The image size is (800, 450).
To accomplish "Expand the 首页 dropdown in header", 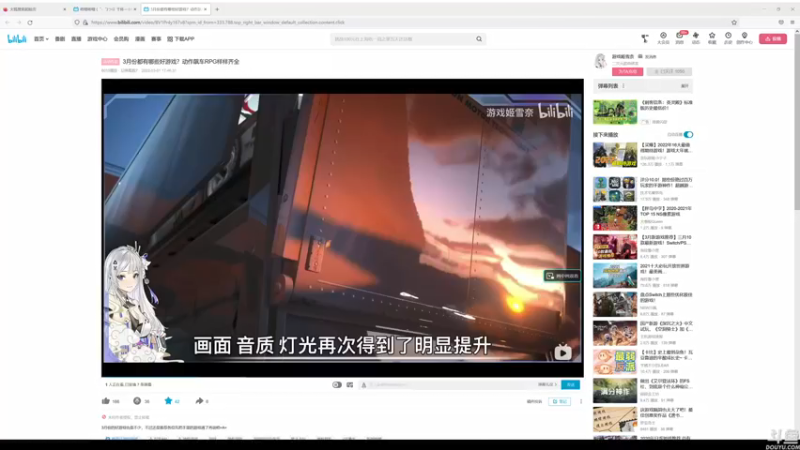I will [x=41, y=39].
